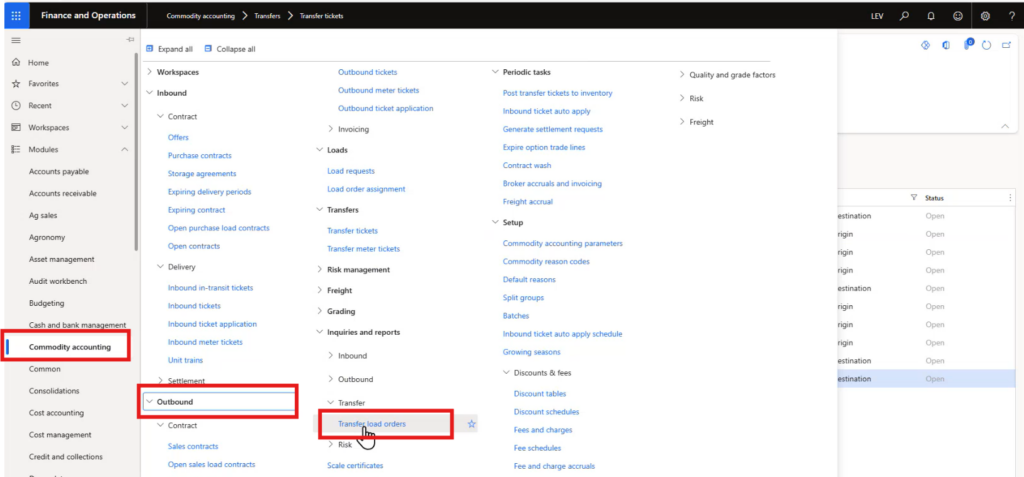Toggle the hamburger navigation menu icon
Viewport: 1024px width, 477px height.
[x=16, y=41]
